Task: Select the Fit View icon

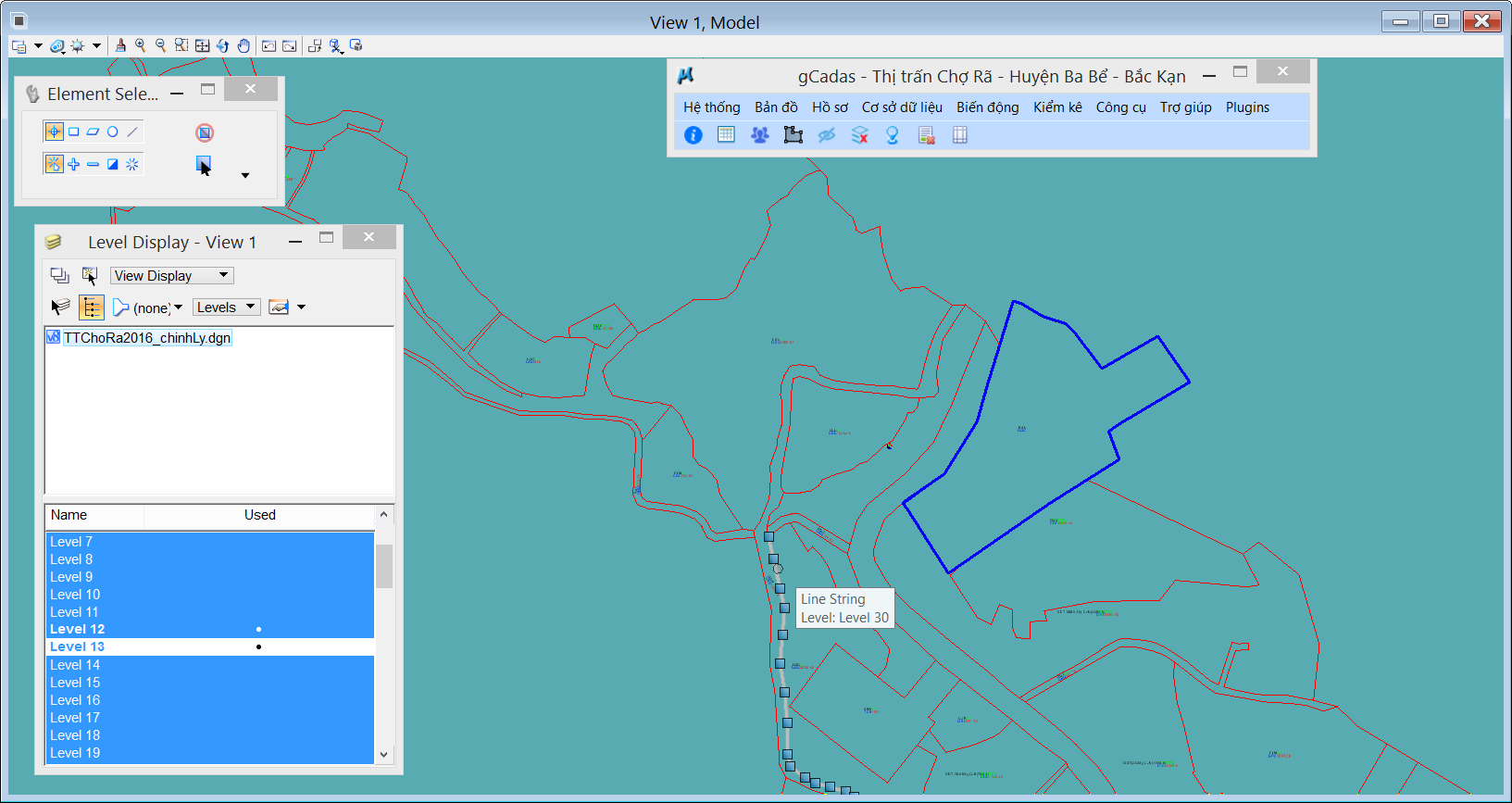Action: point(202,45)
